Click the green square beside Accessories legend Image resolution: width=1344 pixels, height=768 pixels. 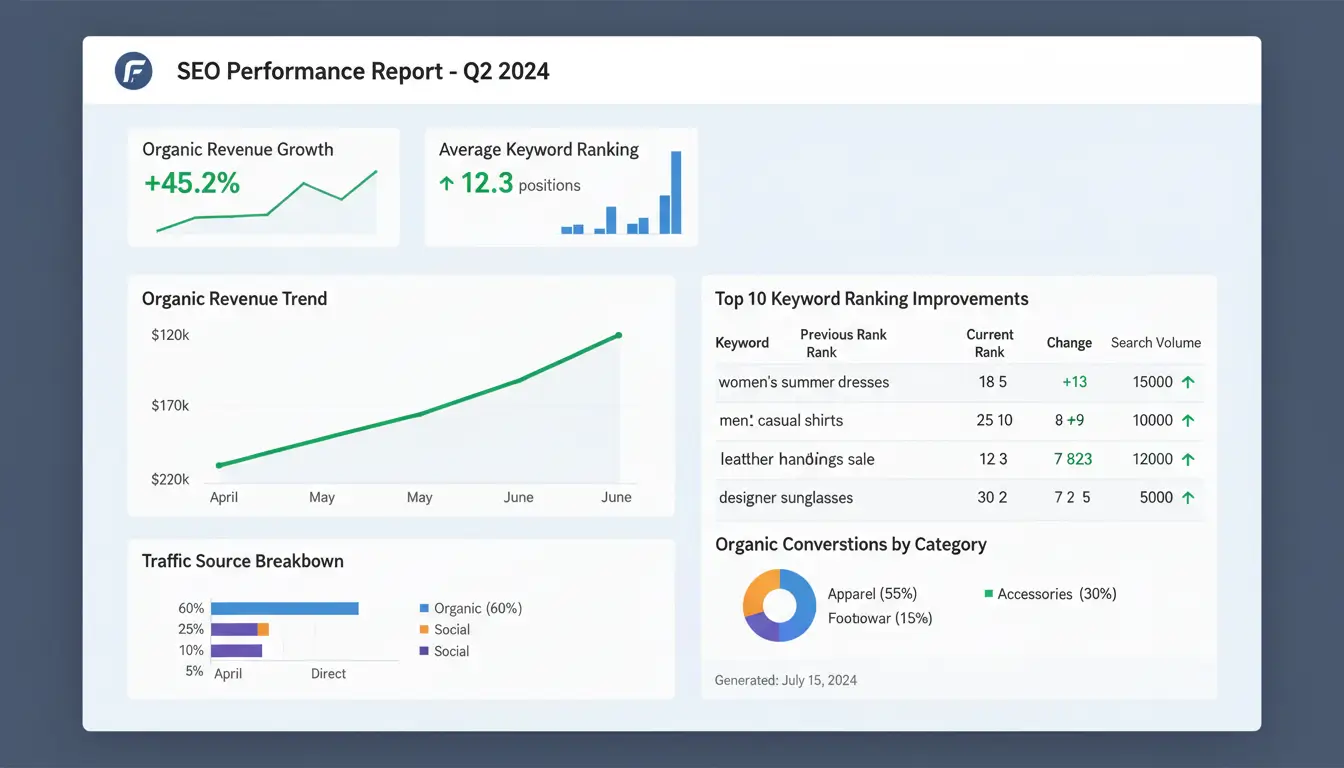tap(988, 594)
